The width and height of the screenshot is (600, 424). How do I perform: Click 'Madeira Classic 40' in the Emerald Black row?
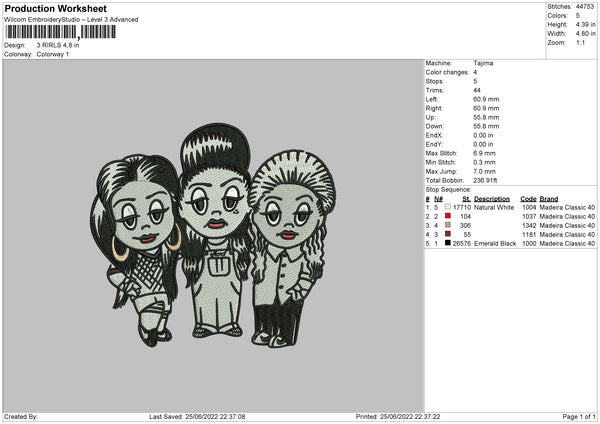567,243
